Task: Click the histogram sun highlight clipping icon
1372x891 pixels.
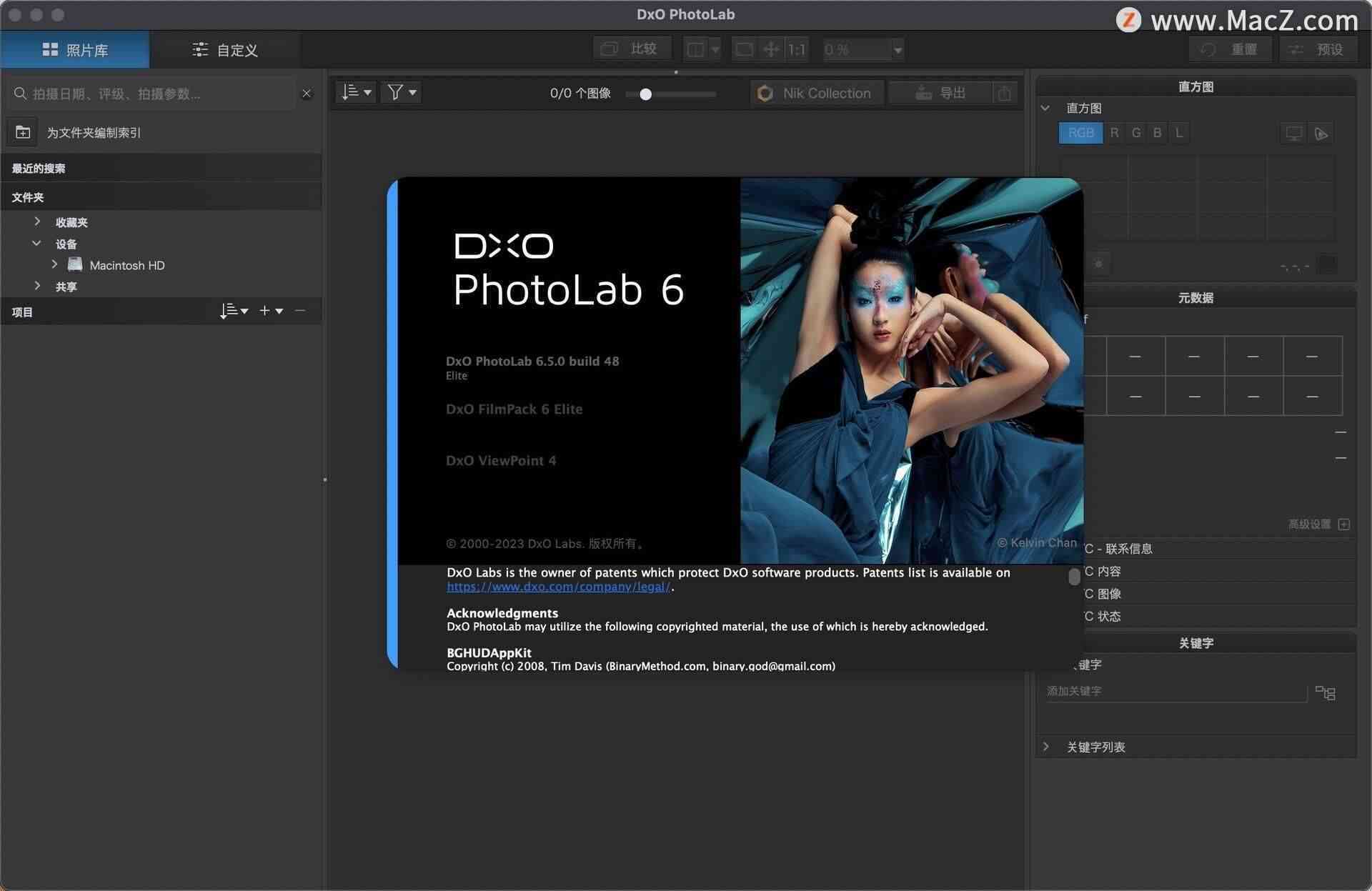Action: (x=1099, y=264)
